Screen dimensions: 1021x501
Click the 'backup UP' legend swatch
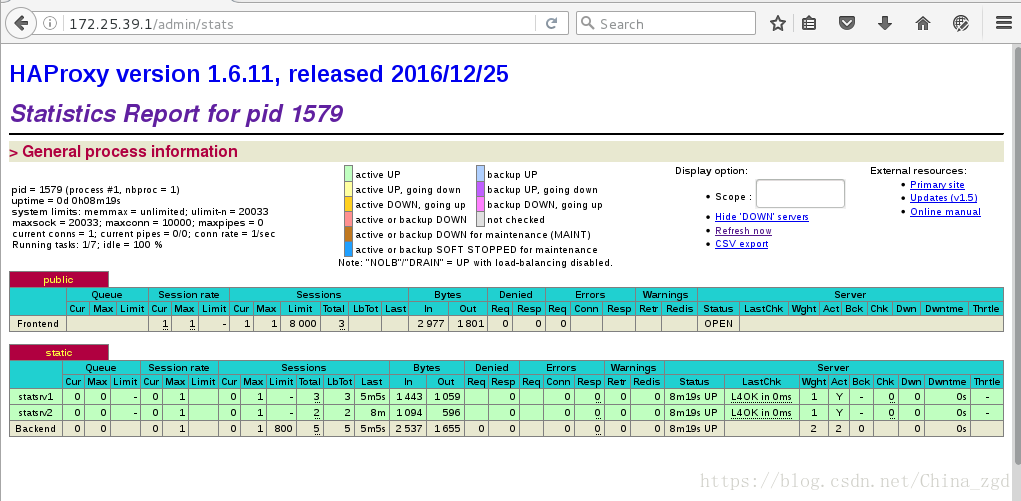pyautogui.click(x=480, y=174)
